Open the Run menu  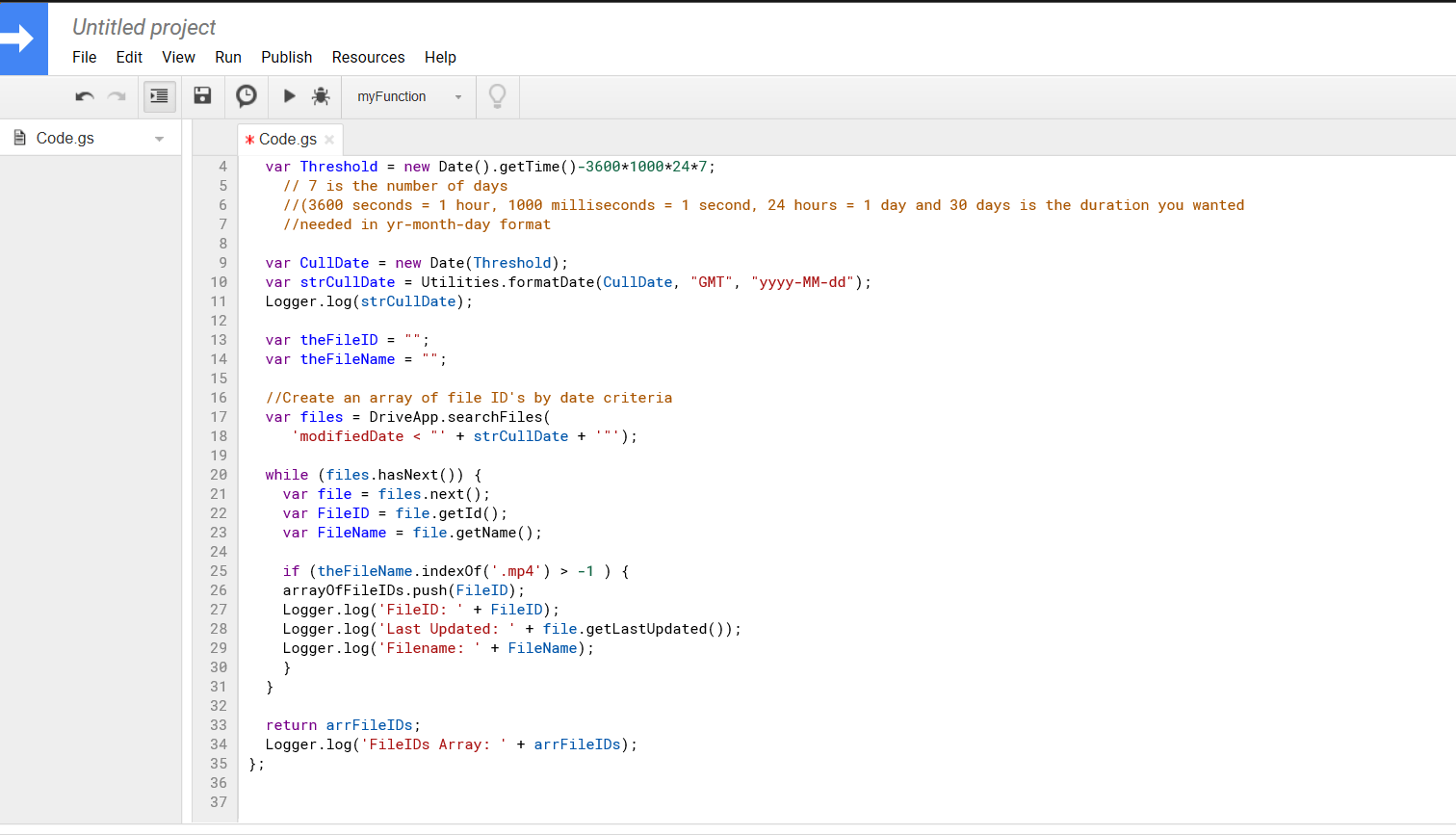pyautogui.click(x=228, y=57)
